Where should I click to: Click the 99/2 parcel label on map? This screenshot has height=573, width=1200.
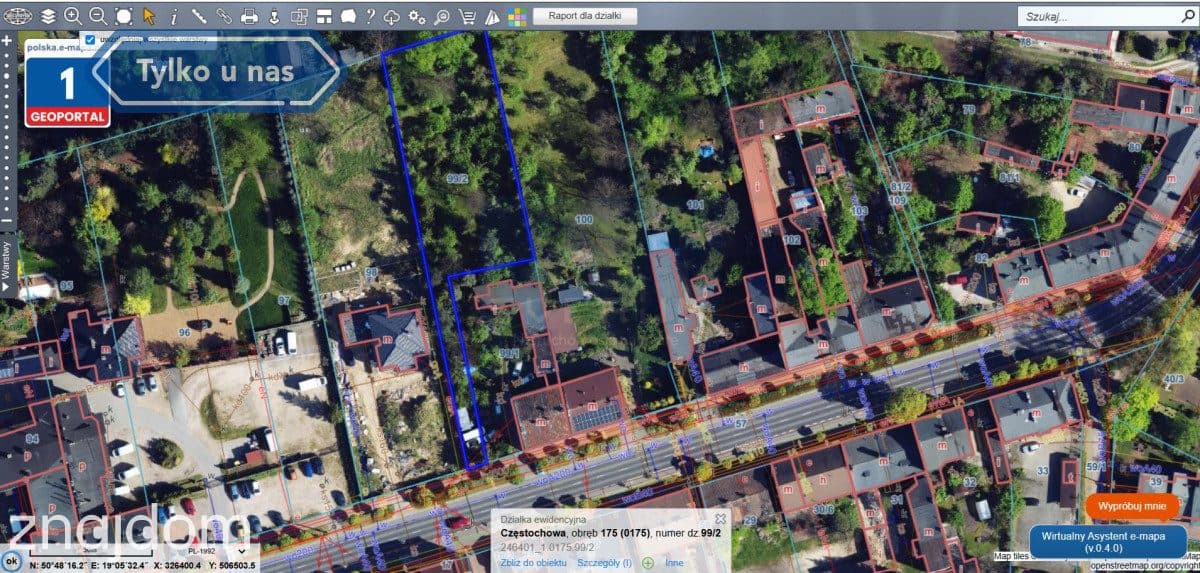(458, 179)
